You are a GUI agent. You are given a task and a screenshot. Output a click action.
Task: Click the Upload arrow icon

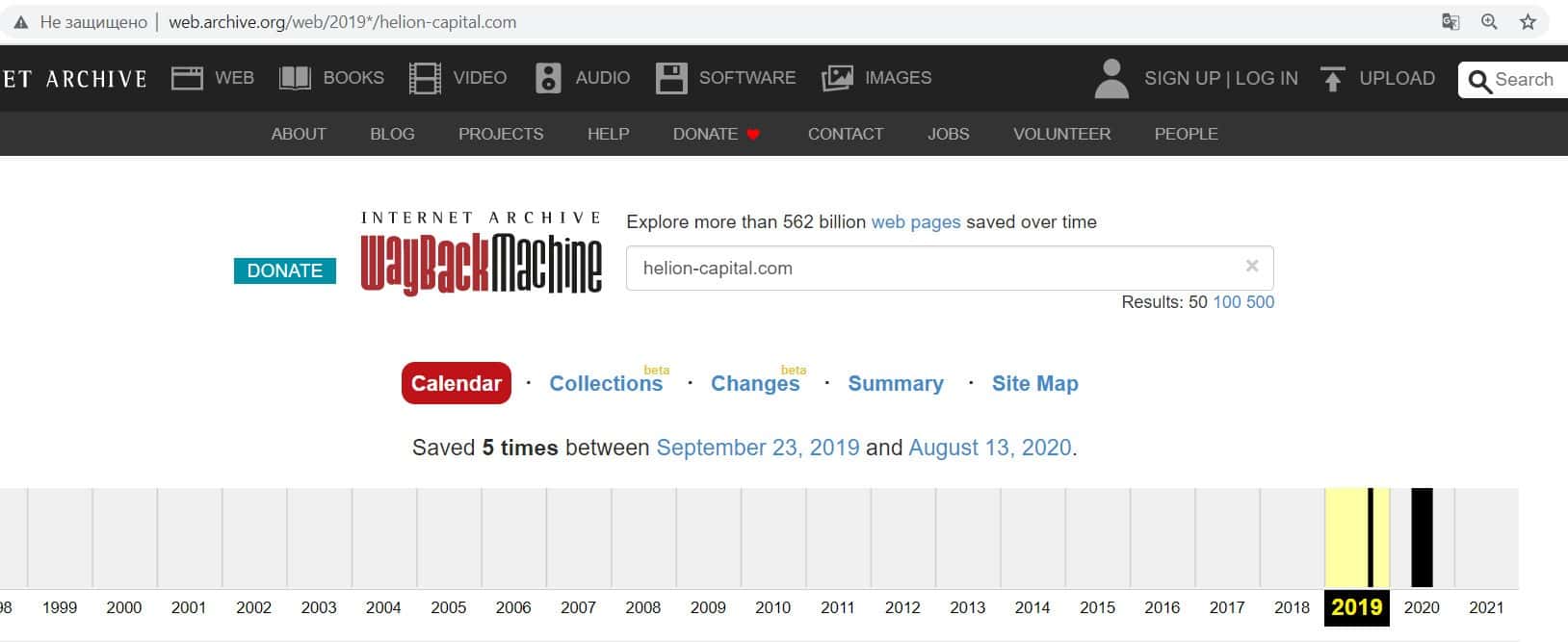[x=1333, y=79]
